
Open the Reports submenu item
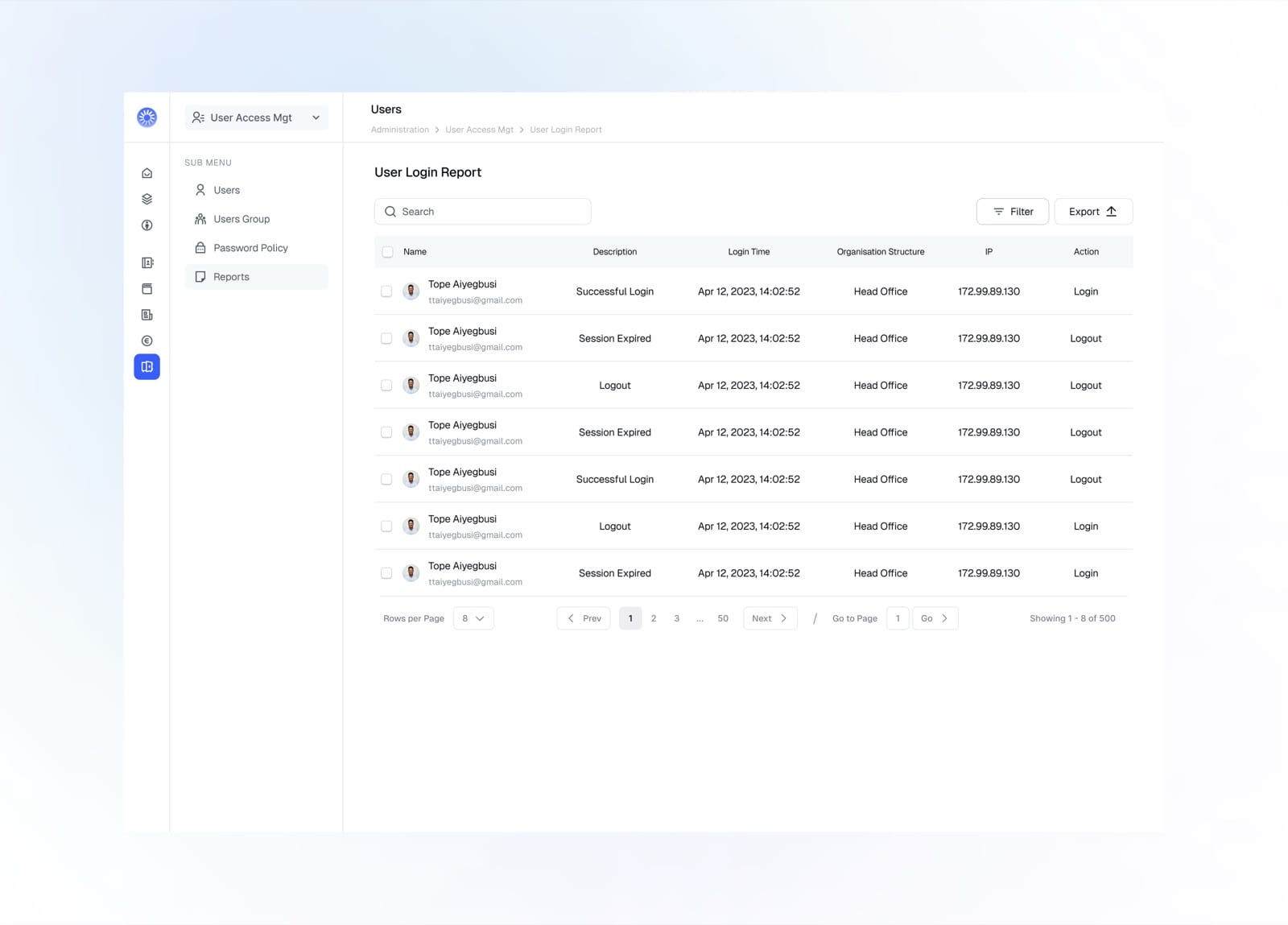click(x=257, y=277)
